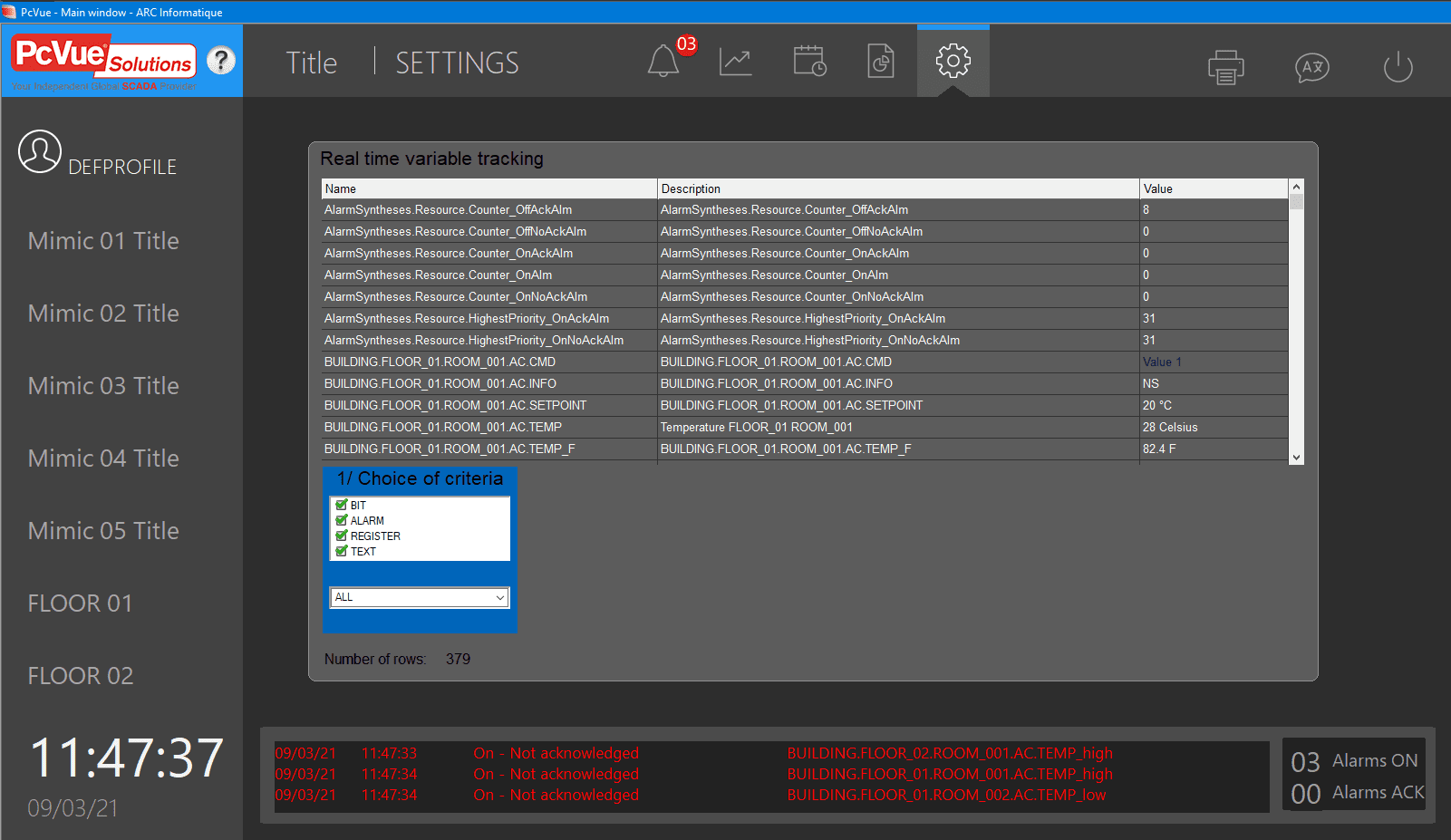Expand the ALL filter dropdown
Screen dimensions: 1451x840
click(x=499, y=597)
